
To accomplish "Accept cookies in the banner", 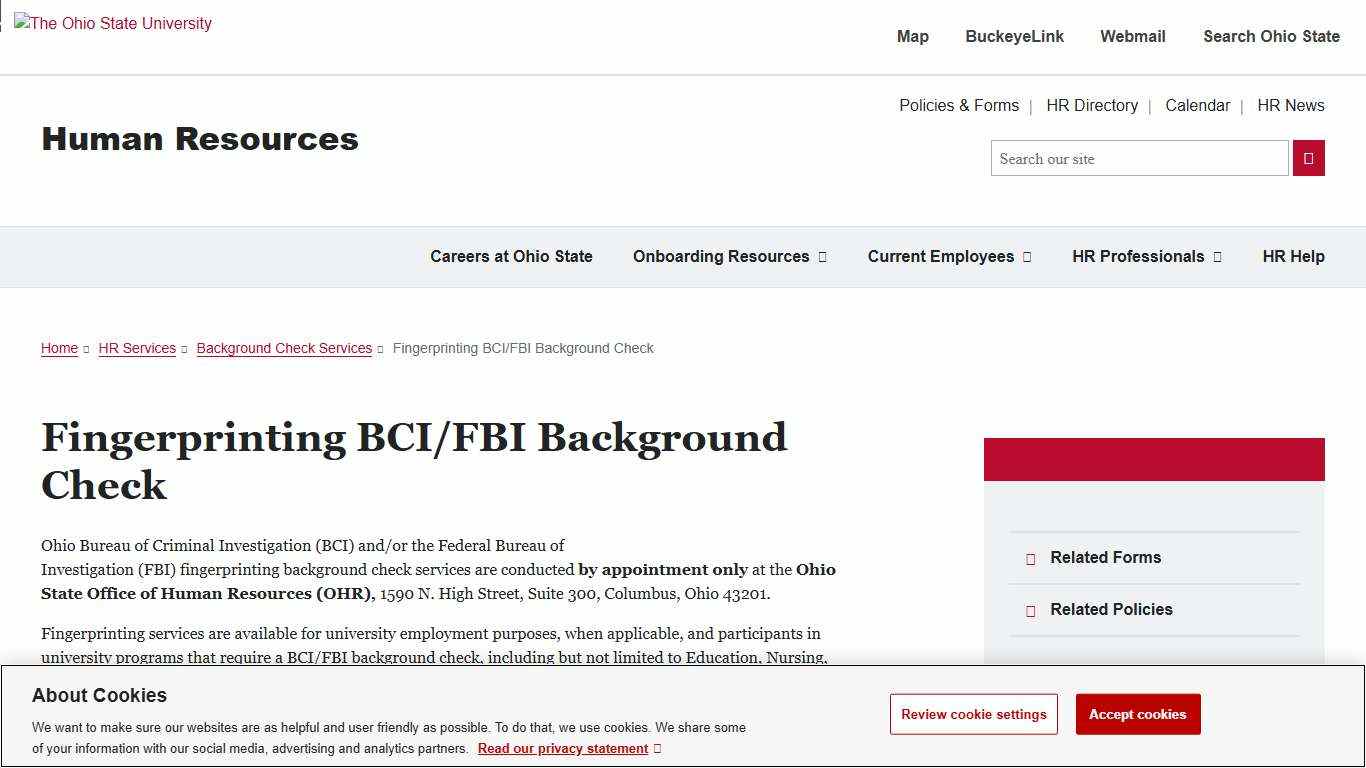I will [1137, 714].
